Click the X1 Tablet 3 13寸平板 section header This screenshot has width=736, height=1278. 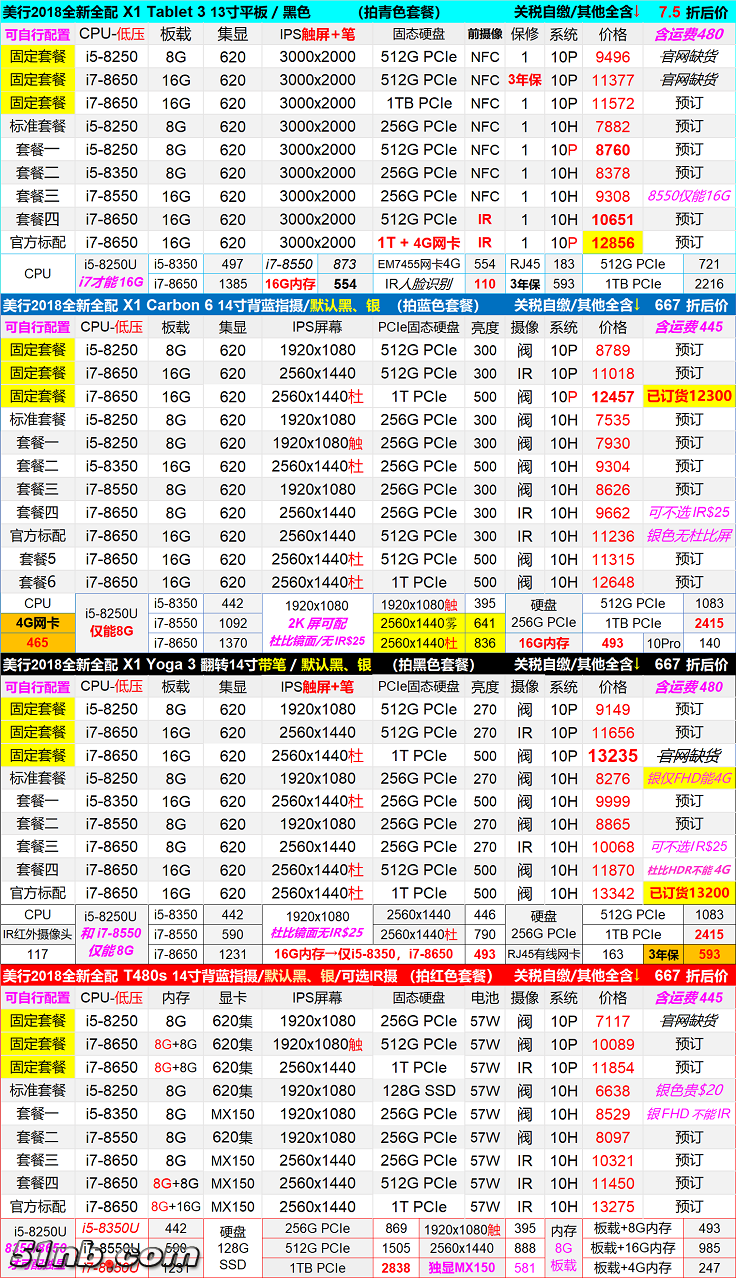pyautogui.click(x=368, y=11)
